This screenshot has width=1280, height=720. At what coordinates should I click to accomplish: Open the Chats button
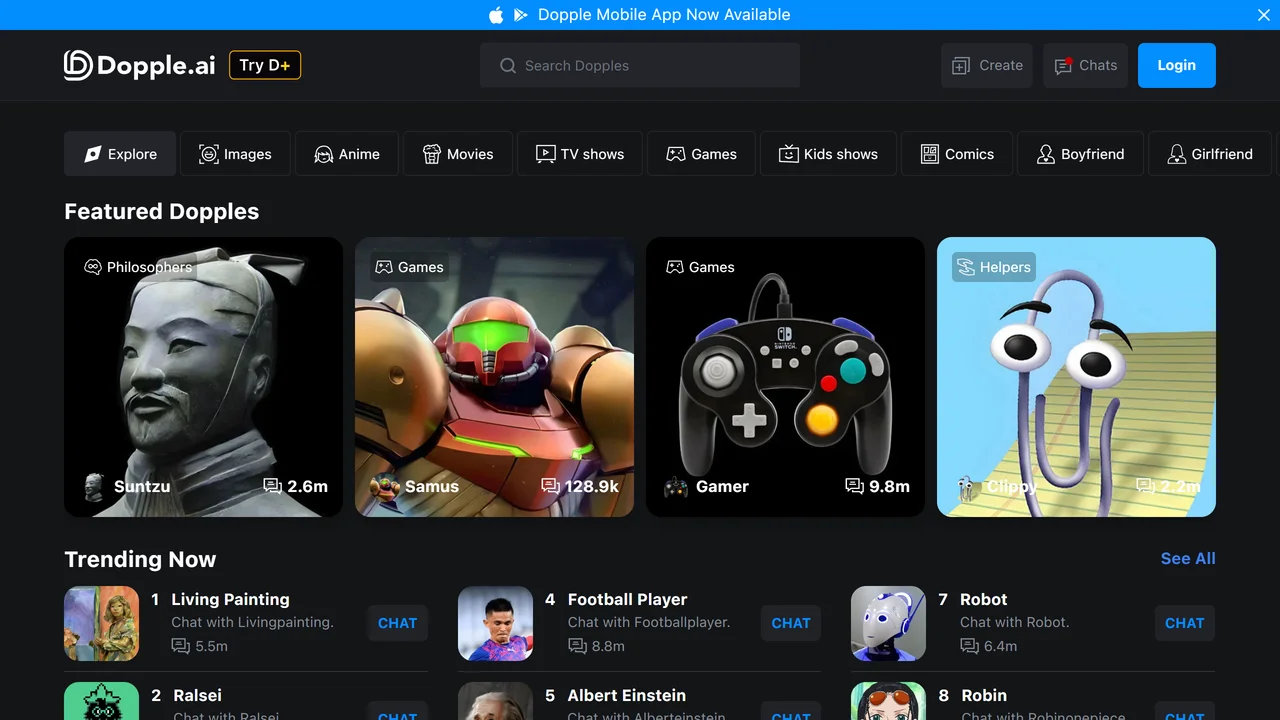point(1085,65)
